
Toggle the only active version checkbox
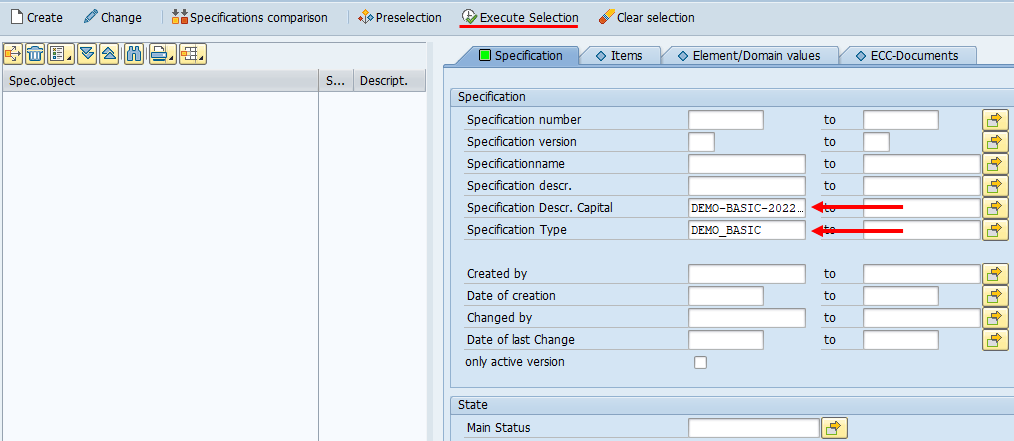pyautogui.click(x=700, y=362)
